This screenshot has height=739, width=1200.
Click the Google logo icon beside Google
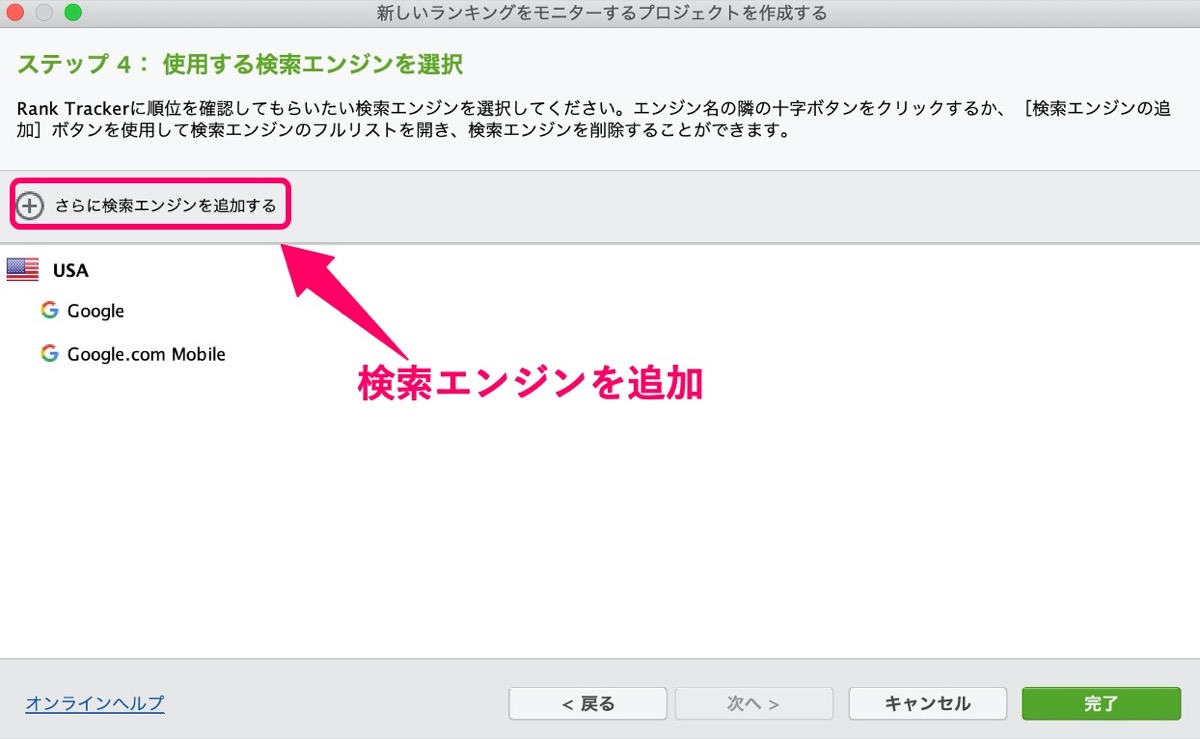pyautogui.click(x=50, y=311)
